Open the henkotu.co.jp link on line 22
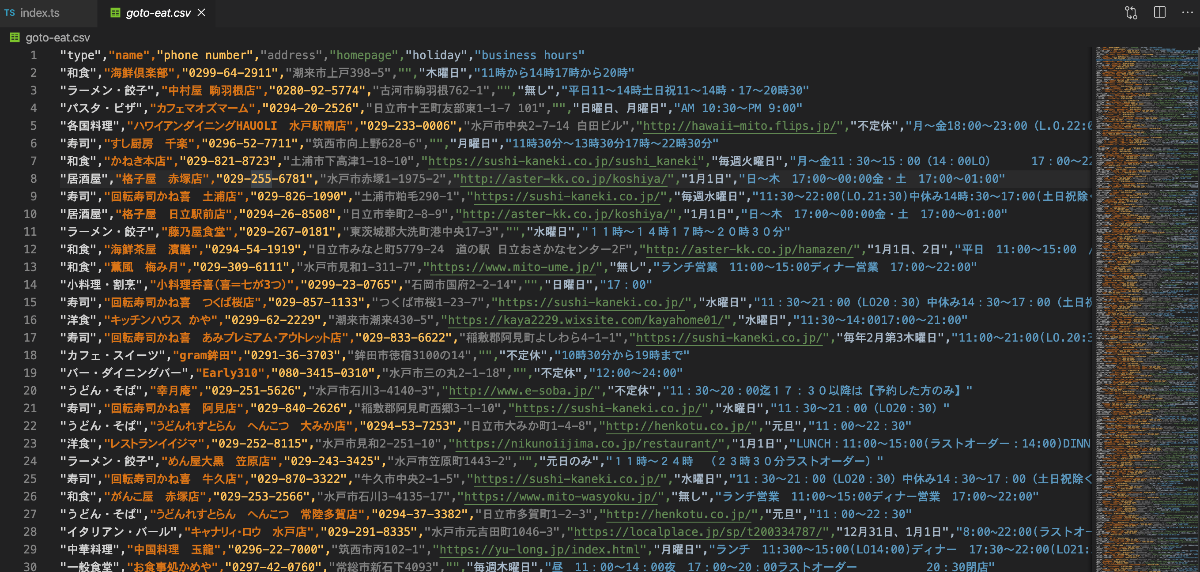Screen dimensions: 1200x572 [x=676, y=428]
